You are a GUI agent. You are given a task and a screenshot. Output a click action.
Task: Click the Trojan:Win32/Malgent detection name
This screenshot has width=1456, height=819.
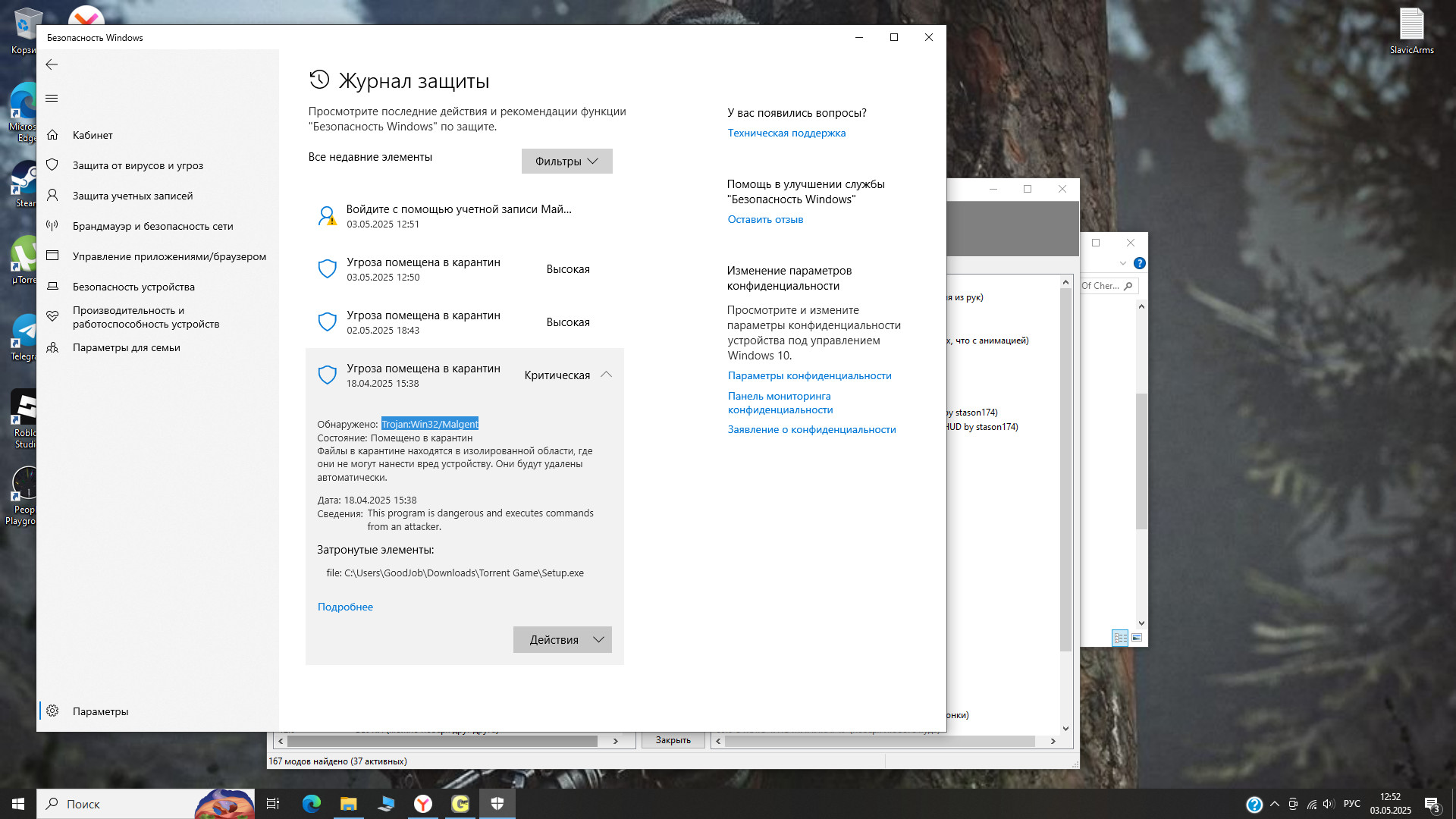click(x=430, y=424)
